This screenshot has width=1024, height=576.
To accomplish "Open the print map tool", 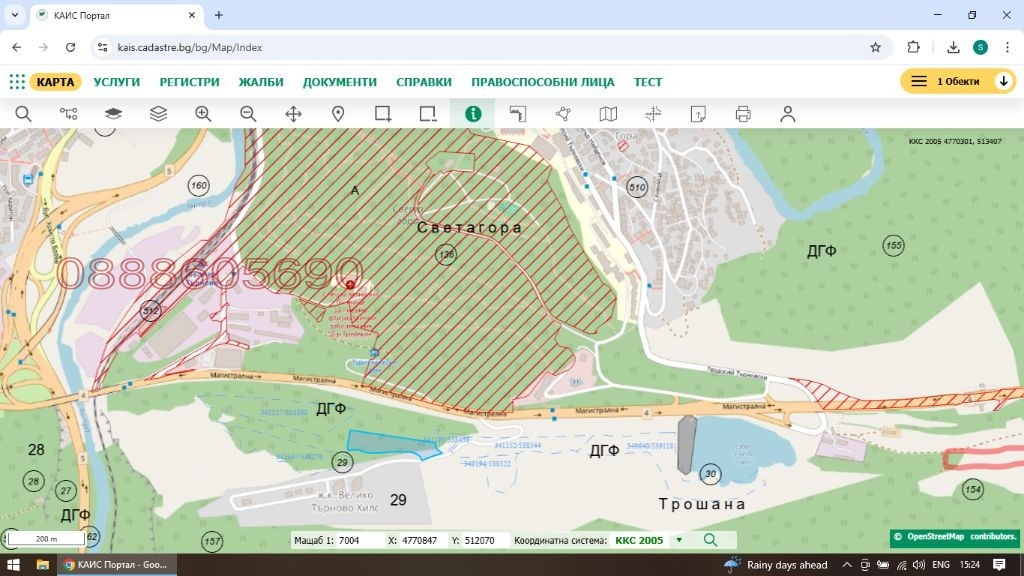I will pyautogui.click(x=743, y=114).
